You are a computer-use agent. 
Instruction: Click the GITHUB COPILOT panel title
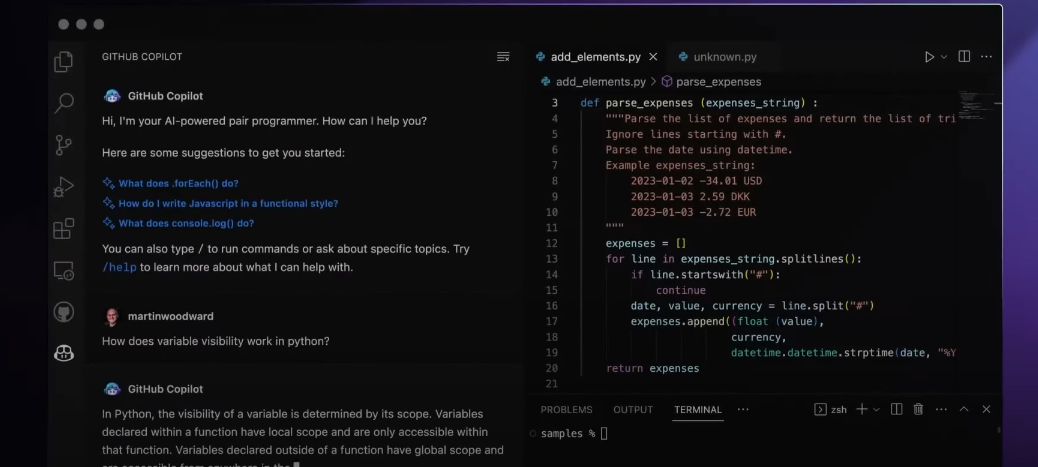point(142,57)
